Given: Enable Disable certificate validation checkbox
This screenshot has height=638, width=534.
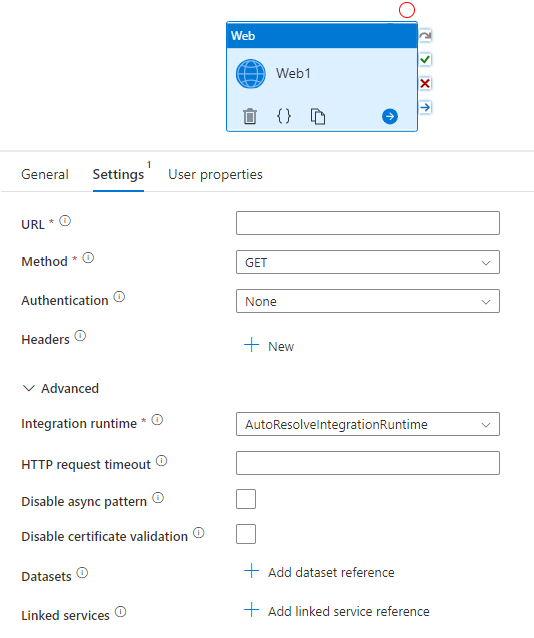Looking at the screenshot, I should click(246, 534).
